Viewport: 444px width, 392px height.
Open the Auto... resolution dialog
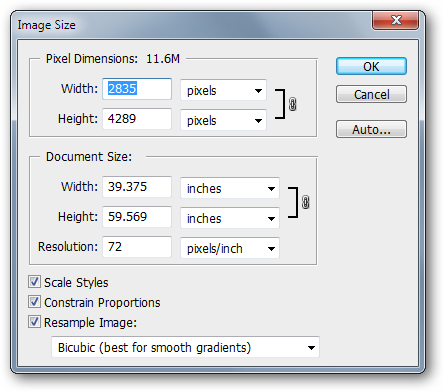371,129
